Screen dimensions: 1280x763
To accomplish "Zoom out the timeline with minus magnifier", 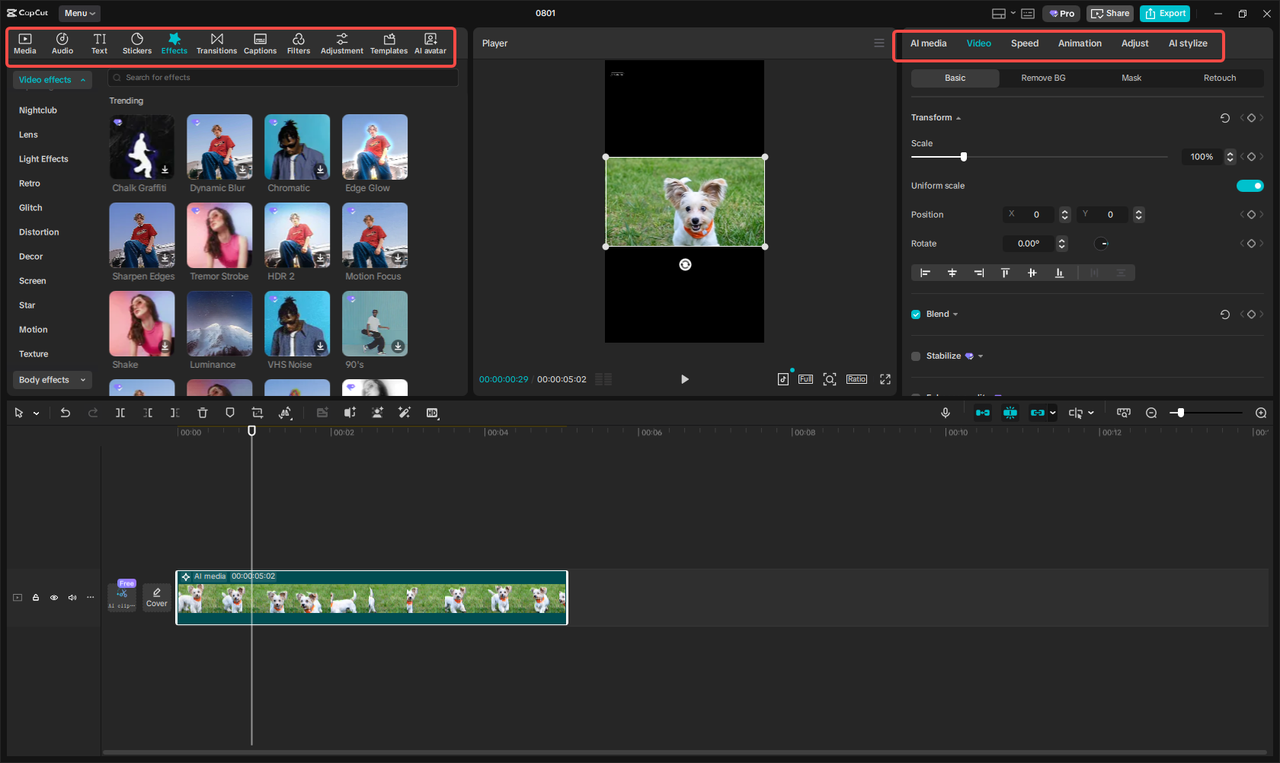I will pos(1151,413).
